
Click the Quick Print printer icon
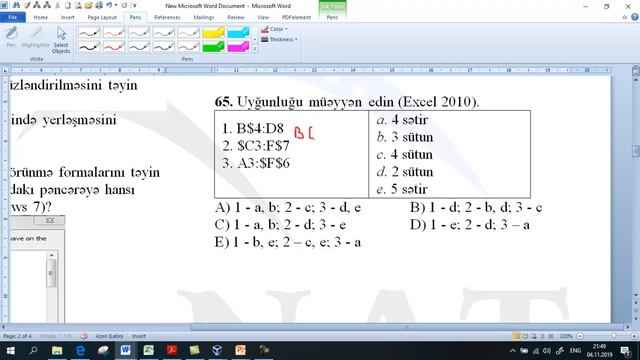98,5
